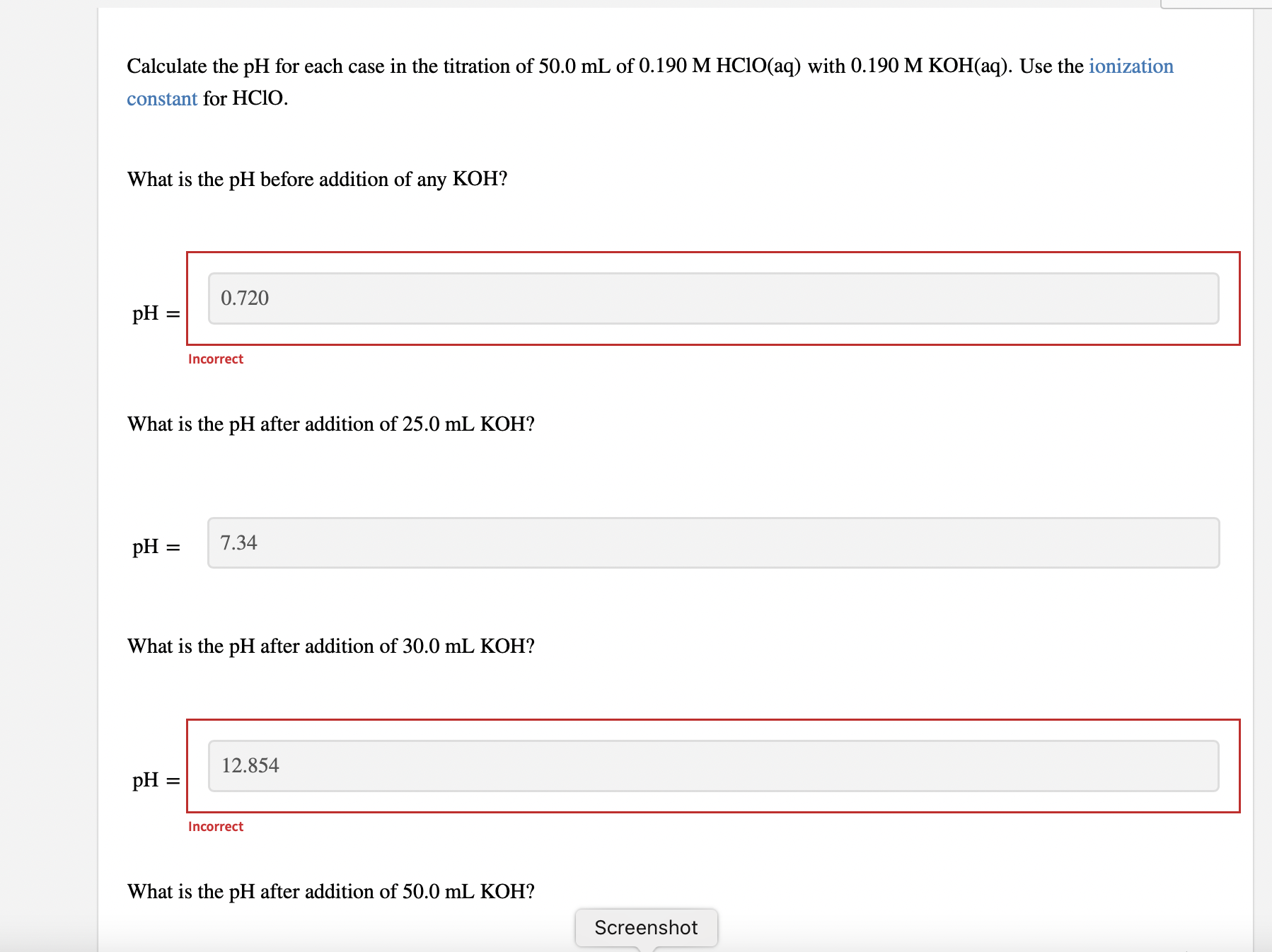Image resolution: width=1272 pixels, height=952 pixels.
Task: Click the Incorrect label under the first answer
Action: (215, 359)
